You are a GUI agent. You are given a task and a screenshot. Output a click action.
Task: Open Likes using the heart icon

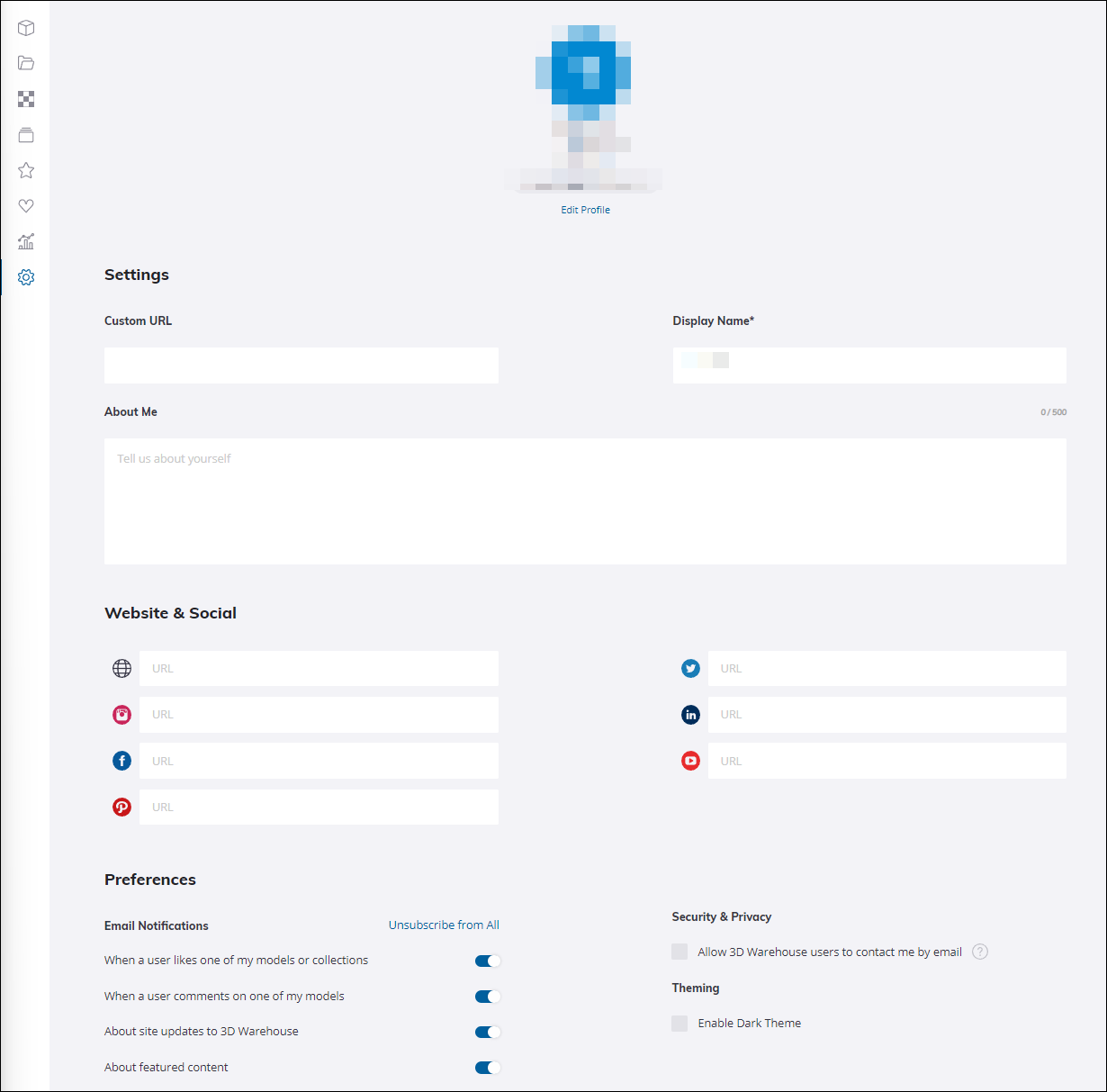26,205
